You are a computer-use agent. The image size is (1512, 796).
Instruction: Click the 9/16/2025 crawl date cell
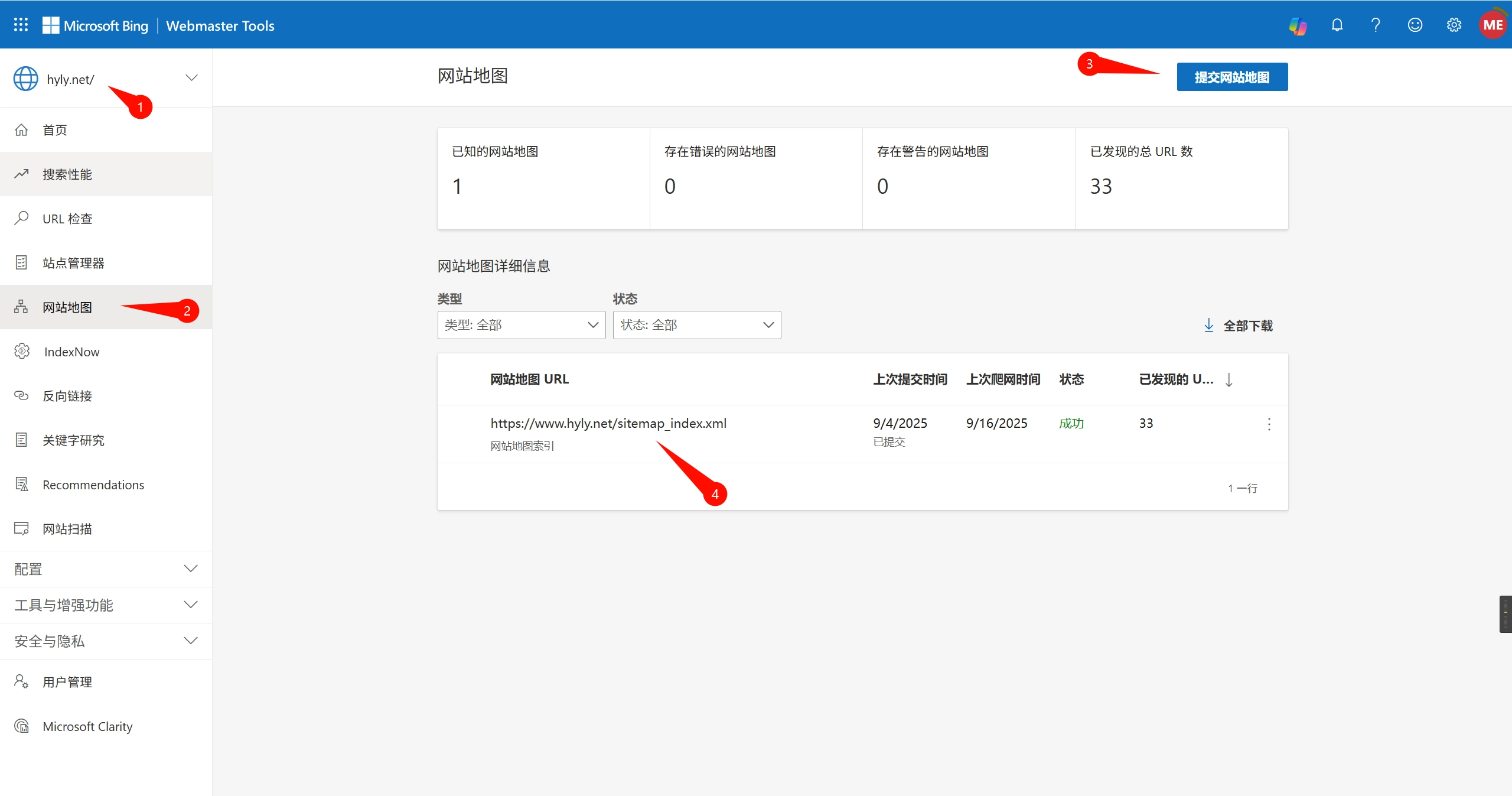(x=996, y=423)
